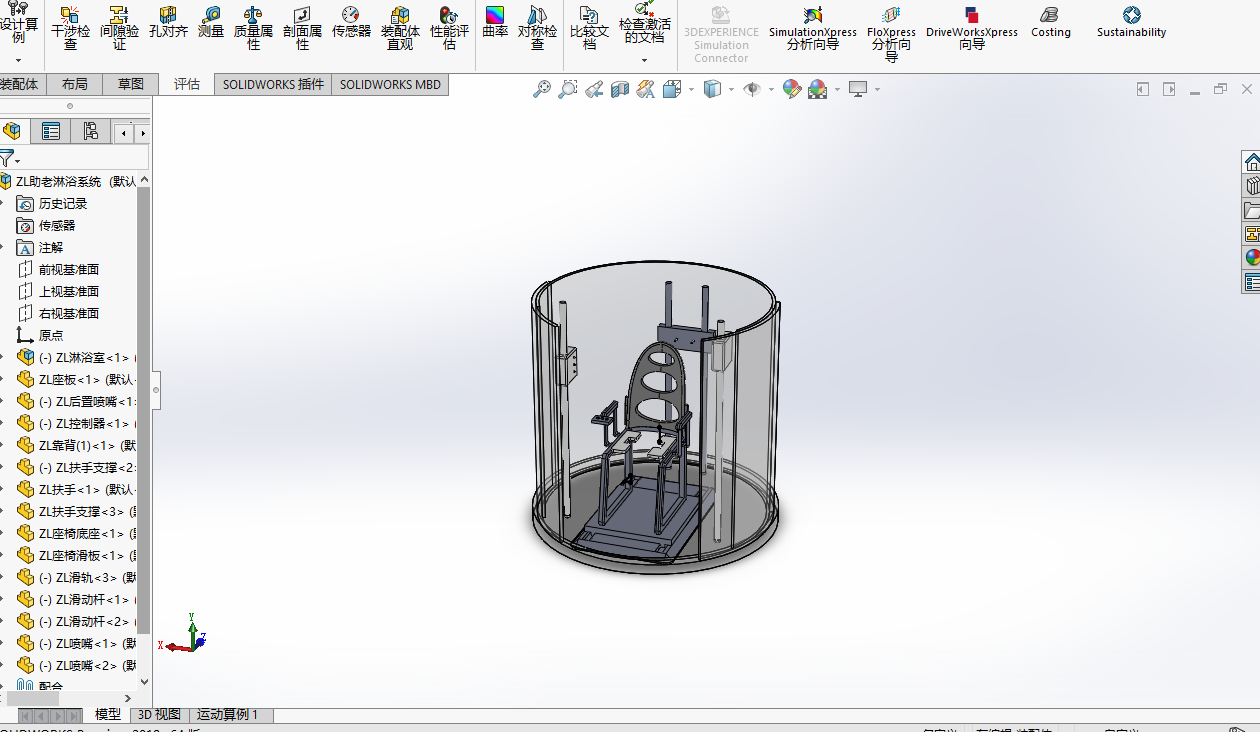Click the feature tree filter funnel
This screenshot has height=732, width=1260.
7,158
